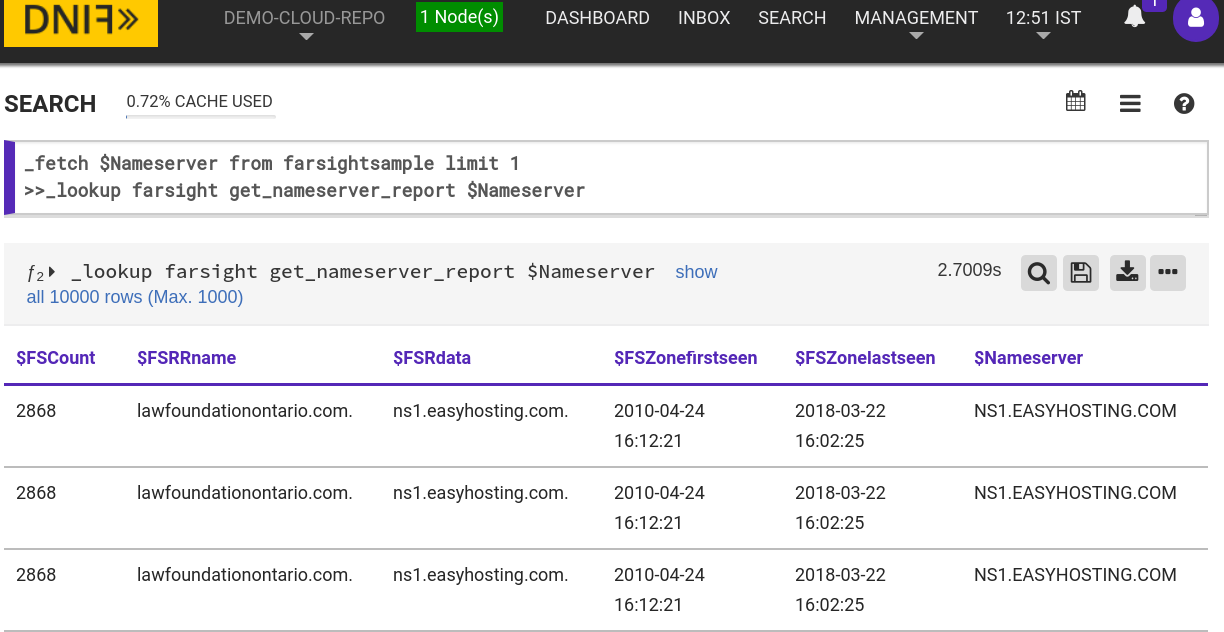This screenshot has width=1224, height=632.
Task: Download the query results
Action: tap(1127, 272)
